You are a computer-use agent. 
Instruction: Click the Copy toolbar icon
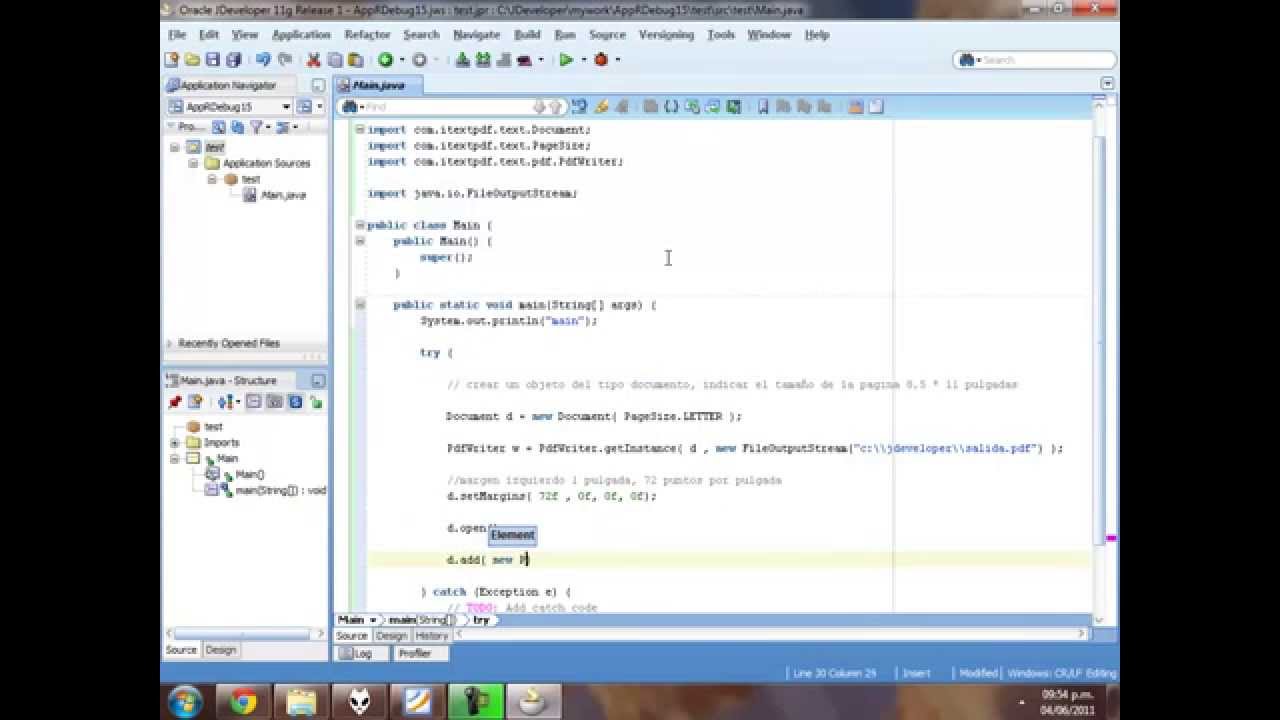pos(334,60)
